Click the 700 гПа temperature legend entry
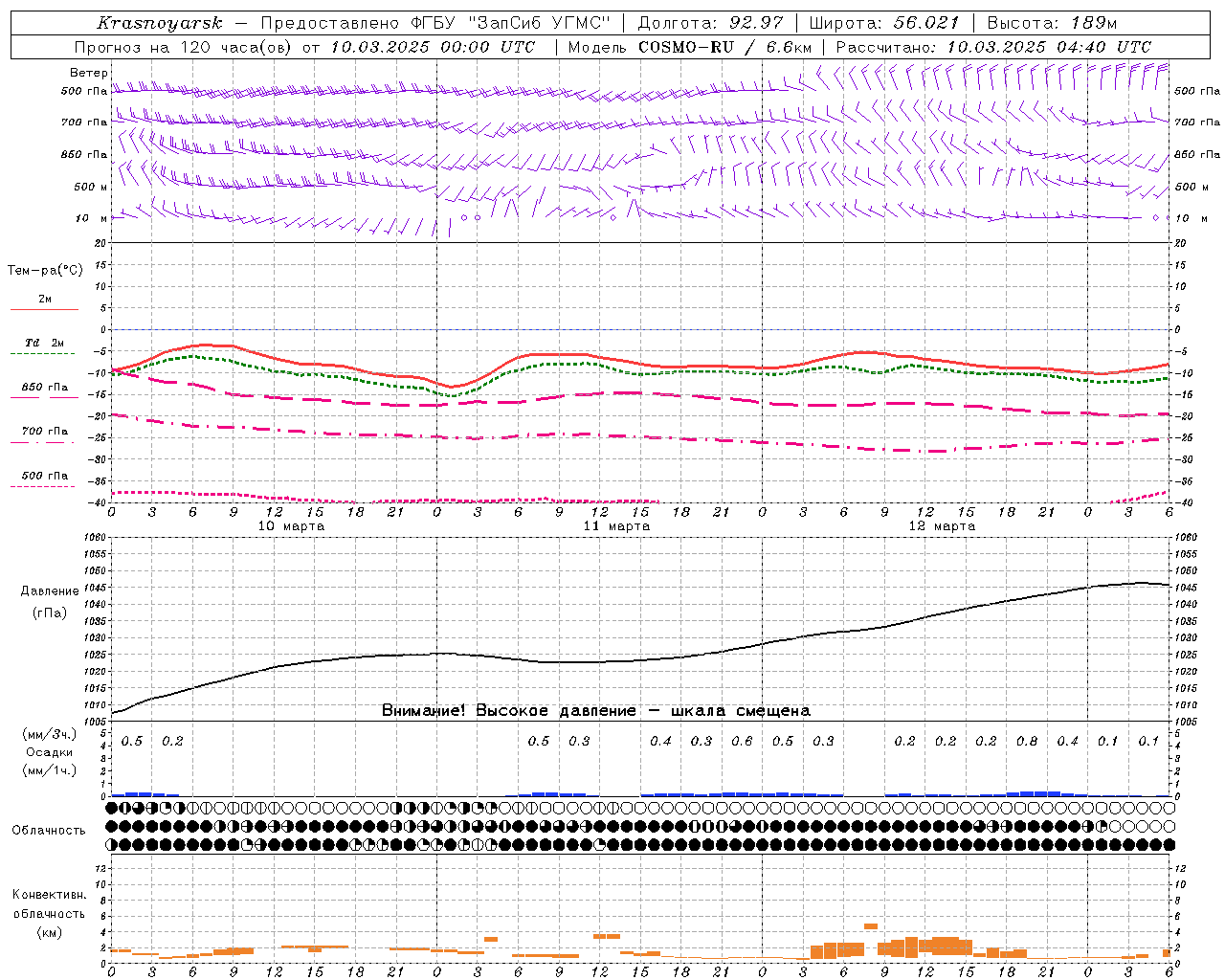Image resolution: width=1225 pixels, height=980 pixels. pos(45,432)
